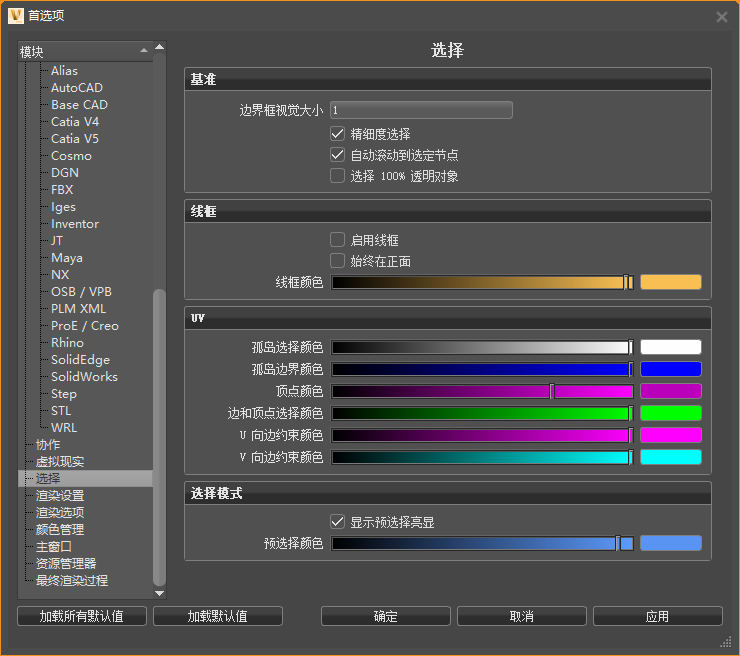Open 渲染设置 preferences category
This screenshot has width=740, height=656.
[x=60, y=496]
